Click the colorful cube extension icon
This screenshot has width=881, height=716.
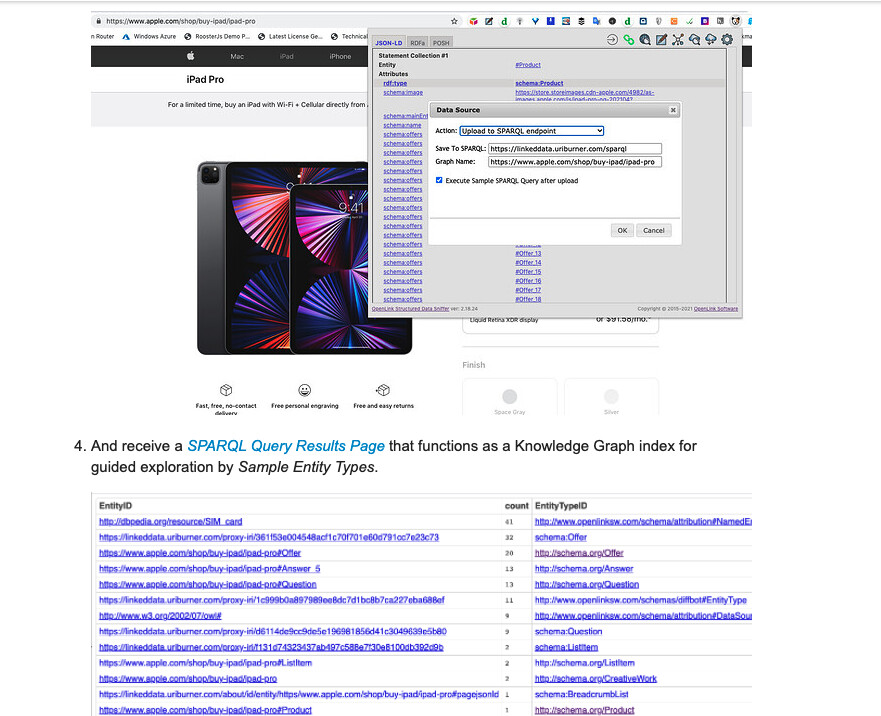click(x=474, y=21)
